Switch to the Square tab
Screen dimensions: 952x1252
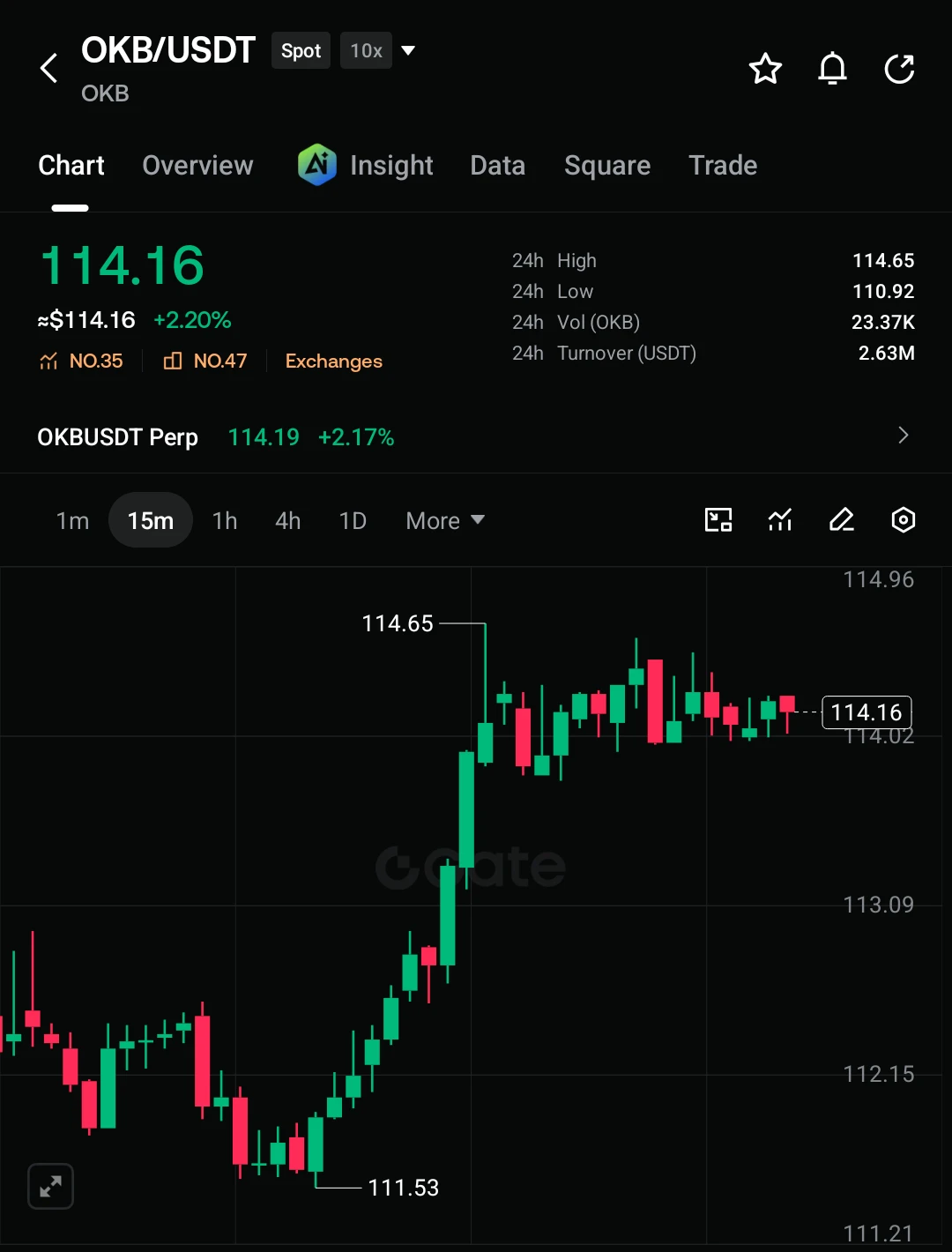[x=607, y=166]
